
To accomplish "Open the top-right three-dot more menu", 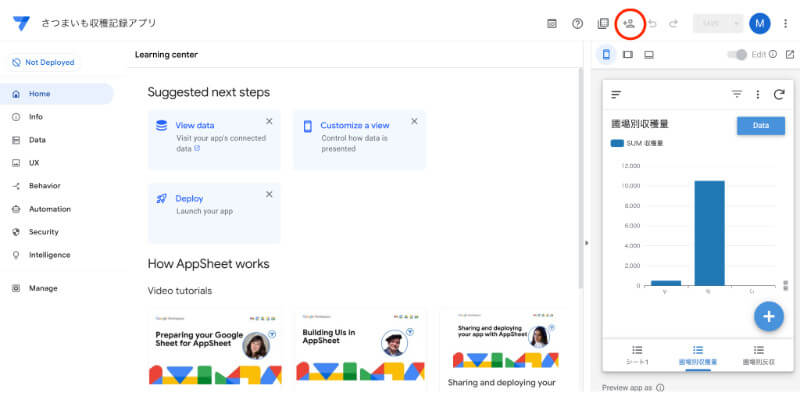I will [785, 24].
